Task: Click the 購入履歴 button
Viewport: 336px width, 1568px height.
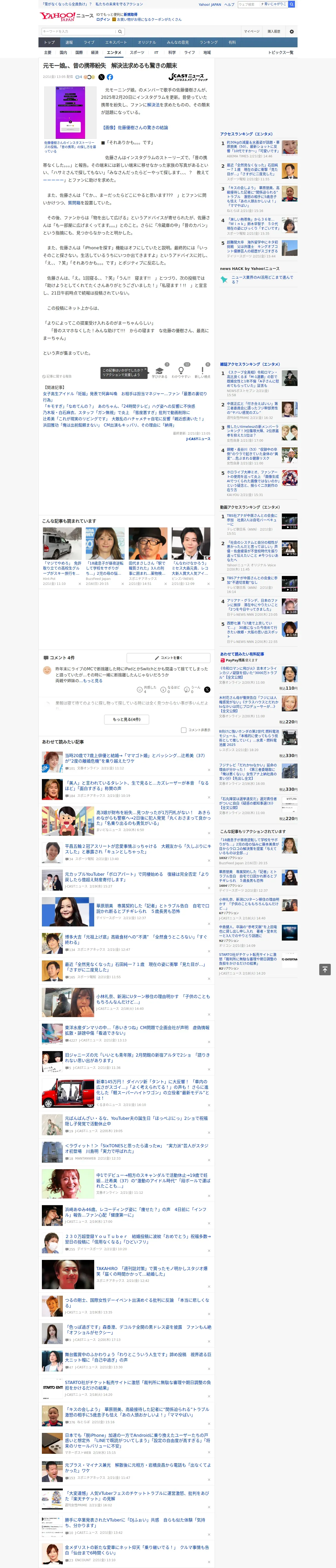Action: click(x=274, y=32)
